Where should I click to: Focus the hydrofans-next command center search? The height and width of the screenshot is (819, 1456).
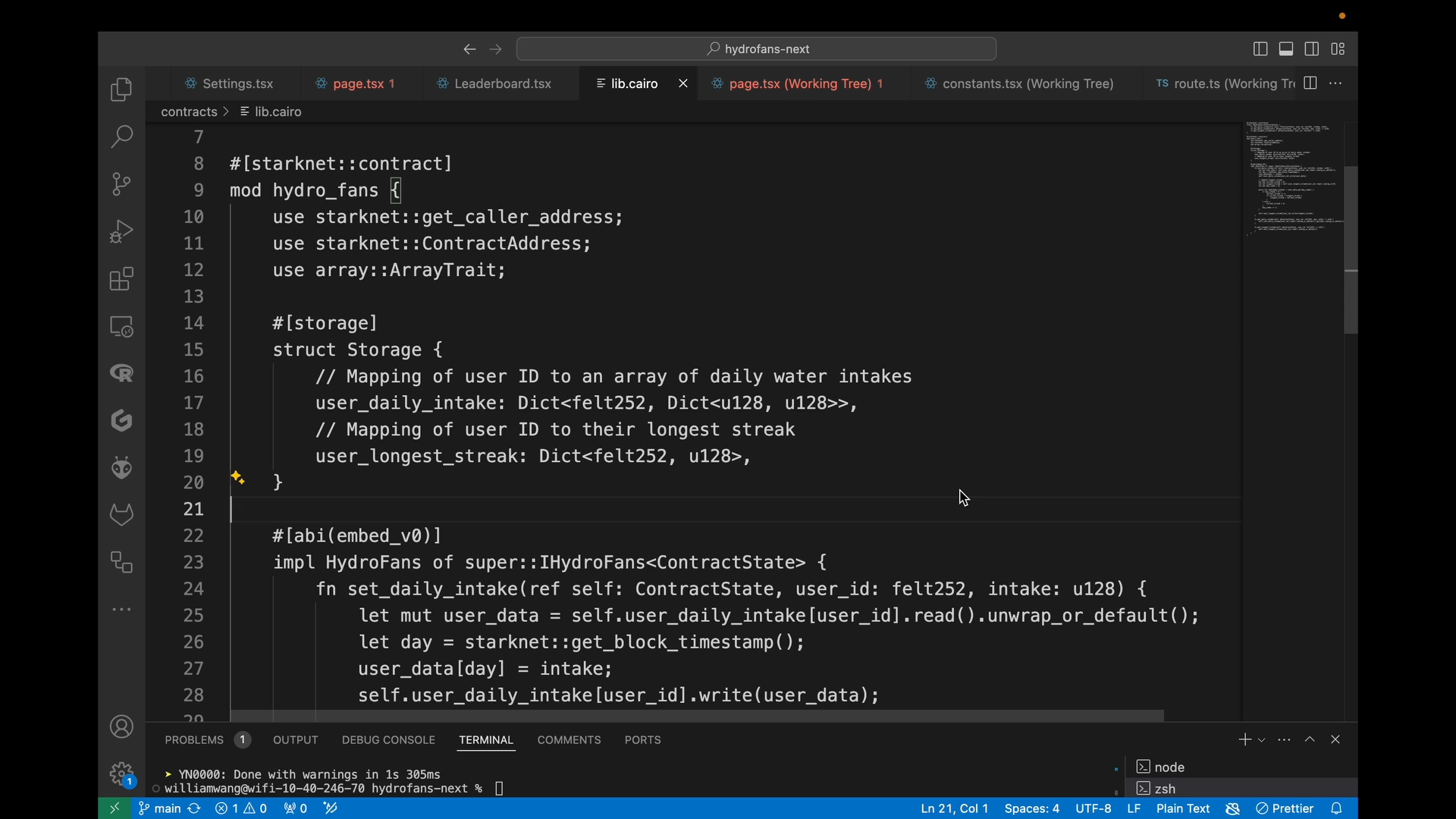(756, 49)
